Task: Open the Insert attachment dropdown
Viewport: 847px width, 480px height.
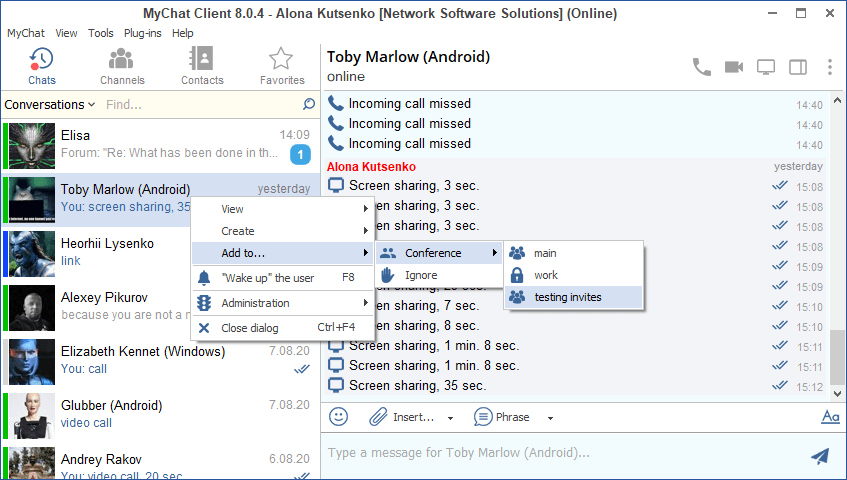Action: point(412,417)
